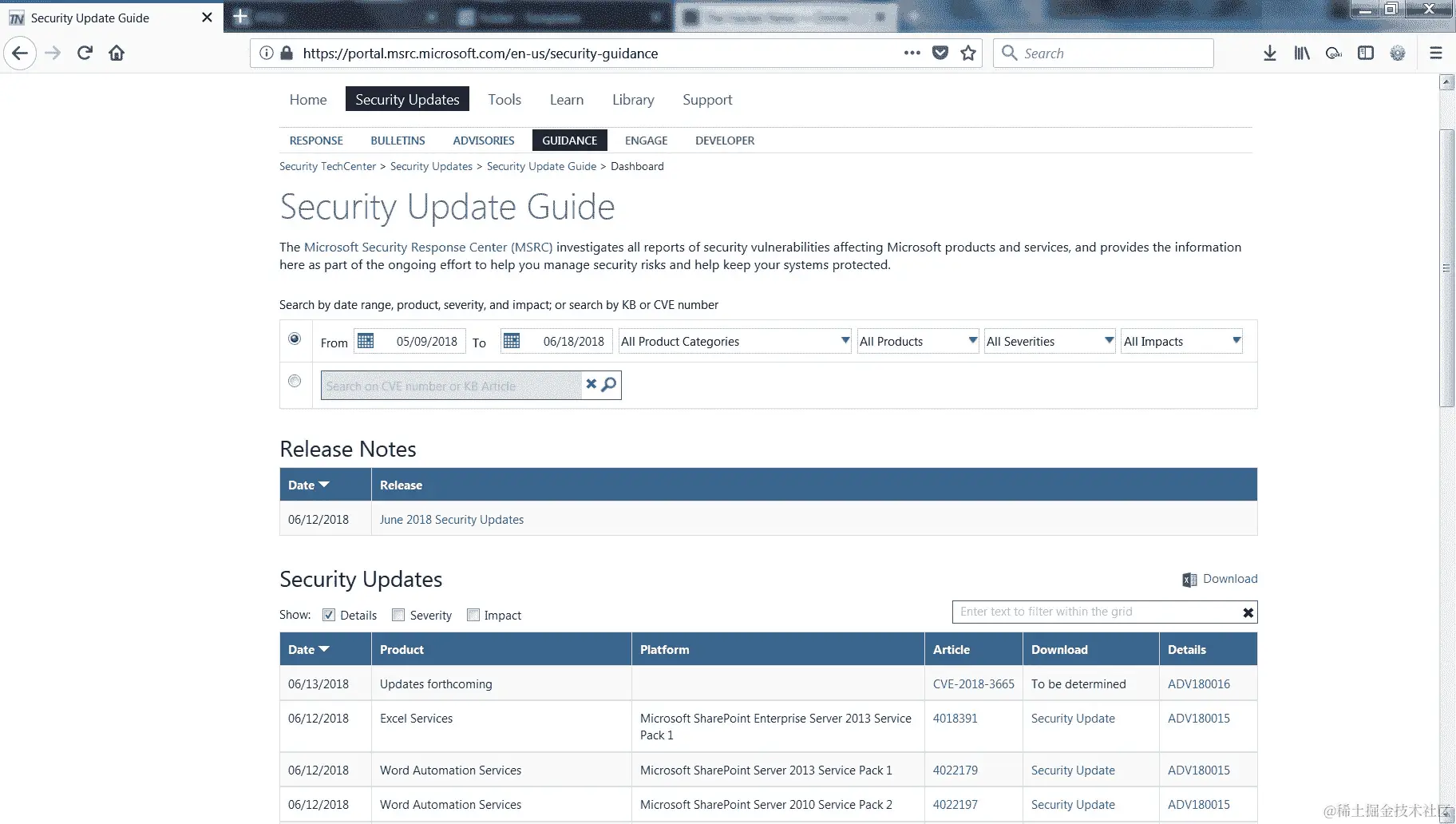Uncheck the Details checkbox

(x=329, y=615)
